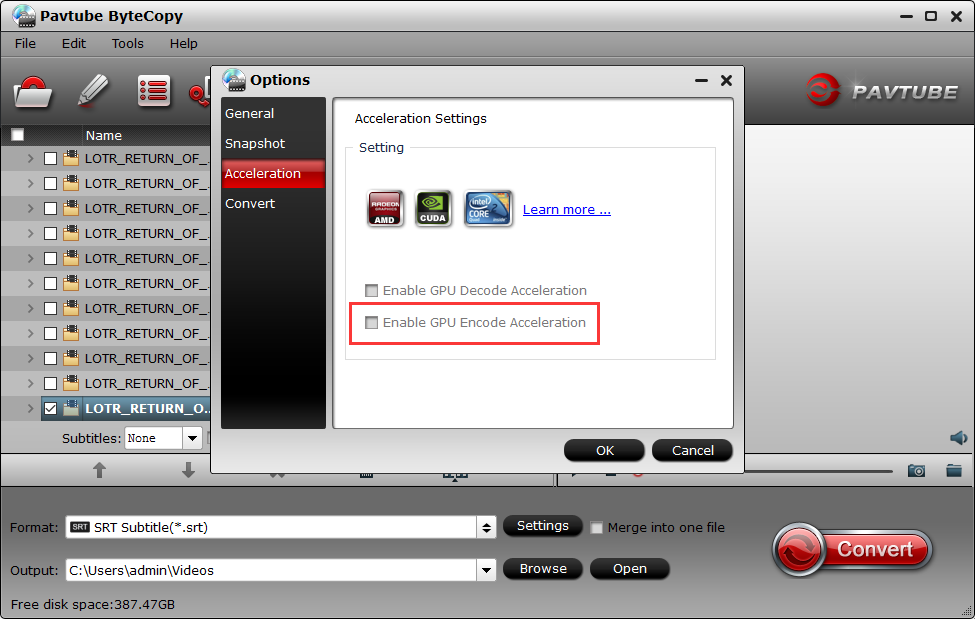Open the Format dropdown arrow
This screenshot has height=619, width=975.
486,528
